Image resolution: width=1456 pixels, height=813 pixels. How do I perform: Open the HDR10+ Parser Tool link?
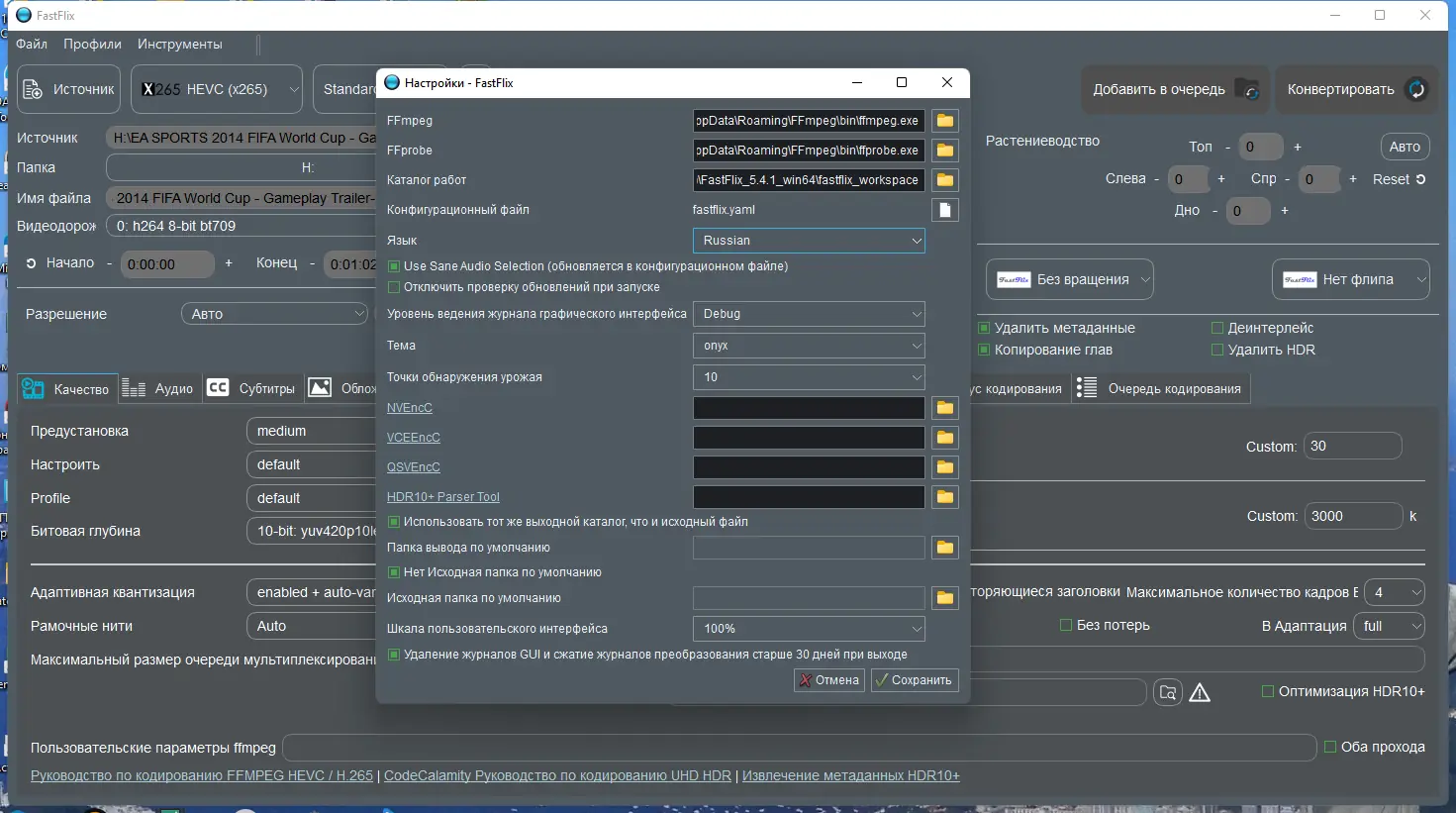tap(443, 497)
